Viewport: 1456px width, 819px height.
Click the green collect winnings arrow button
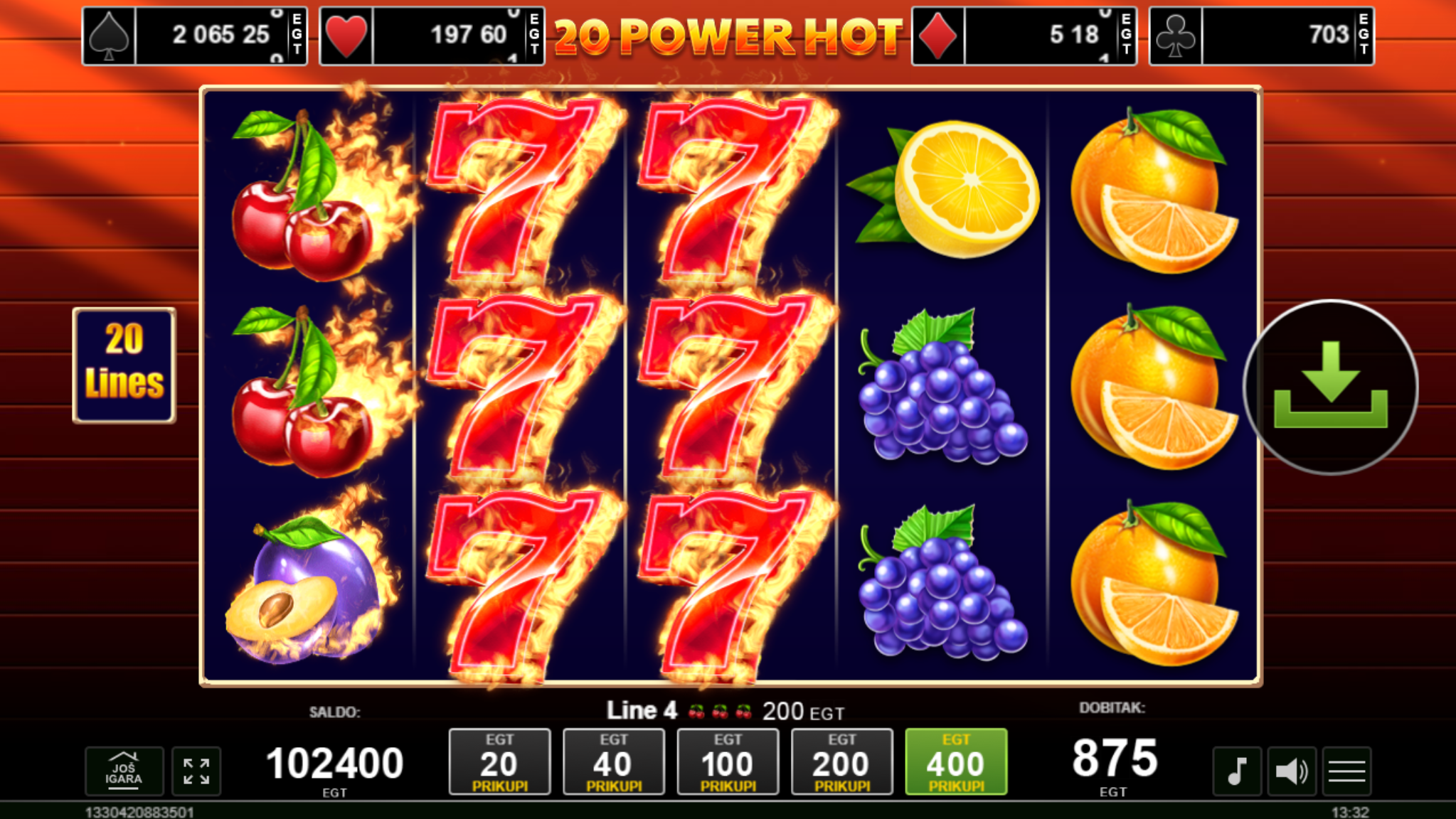pyautogui.click(x=1331, y=387)
